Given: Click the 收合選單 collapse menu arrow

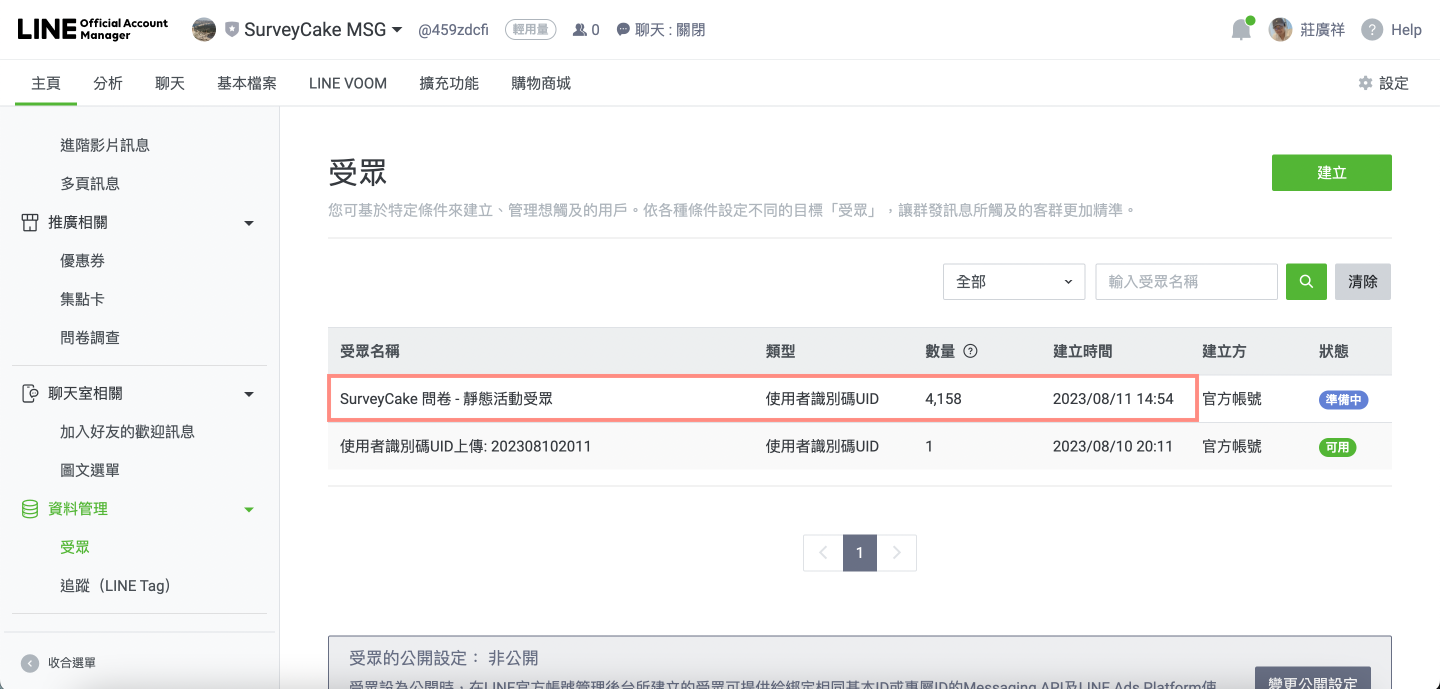Looking at the screenshot, I should [x=30, y=662].
